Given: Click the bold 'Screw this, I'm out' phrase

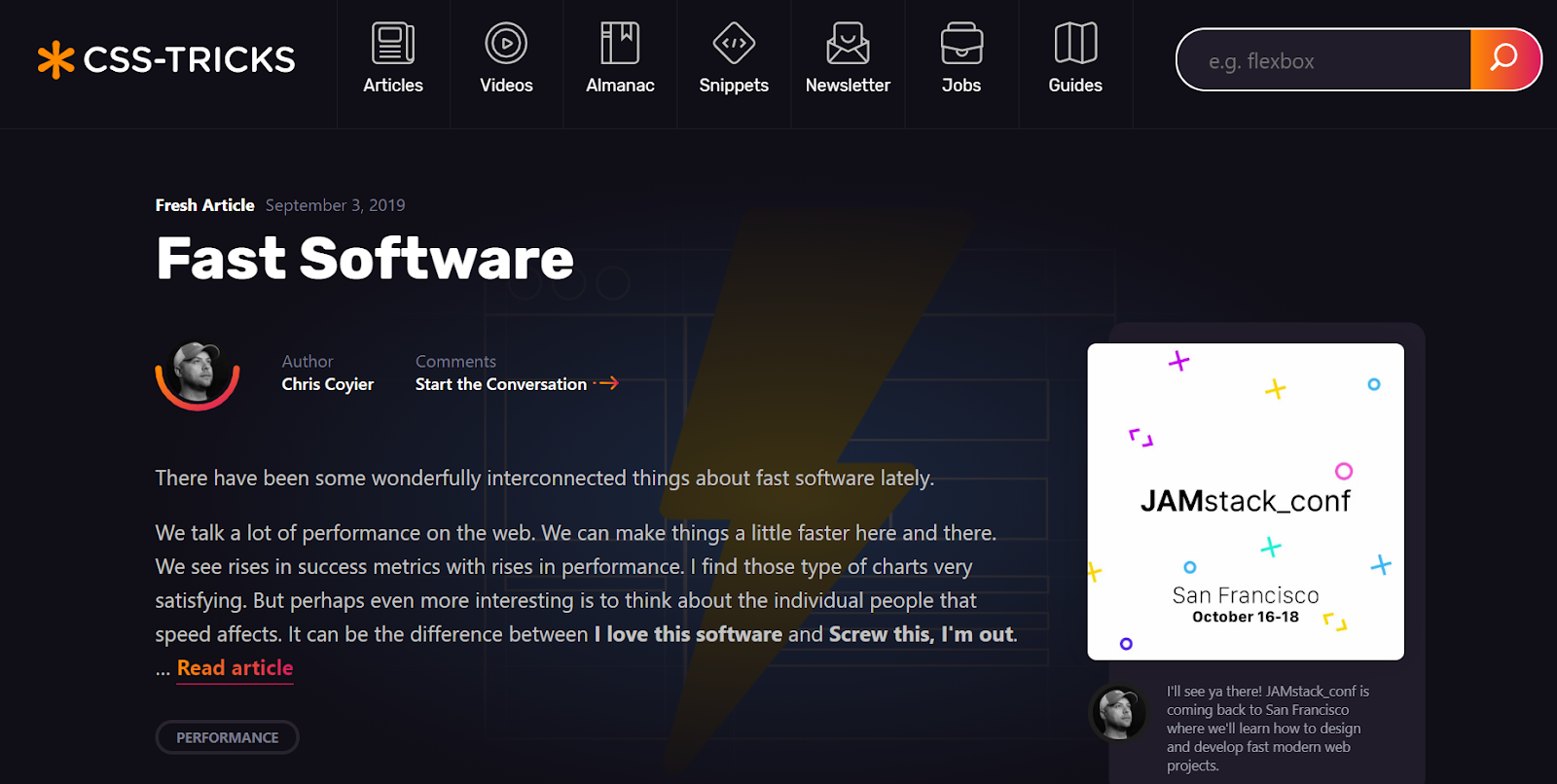Looking at the screenshot, I should coord(922,634).
